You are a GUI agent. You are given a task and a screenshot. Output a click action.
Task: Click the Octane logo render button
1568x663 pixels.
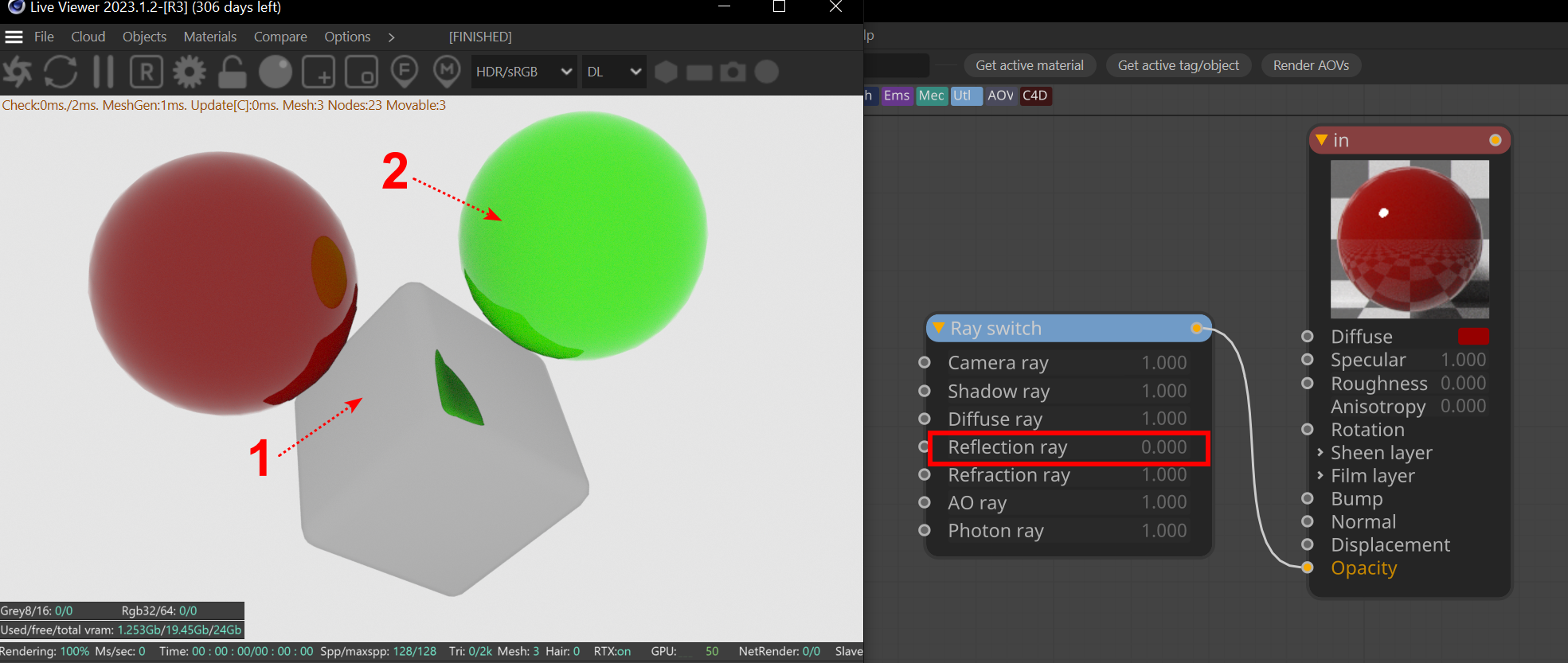pyautogui.click(x=18, y=72)
